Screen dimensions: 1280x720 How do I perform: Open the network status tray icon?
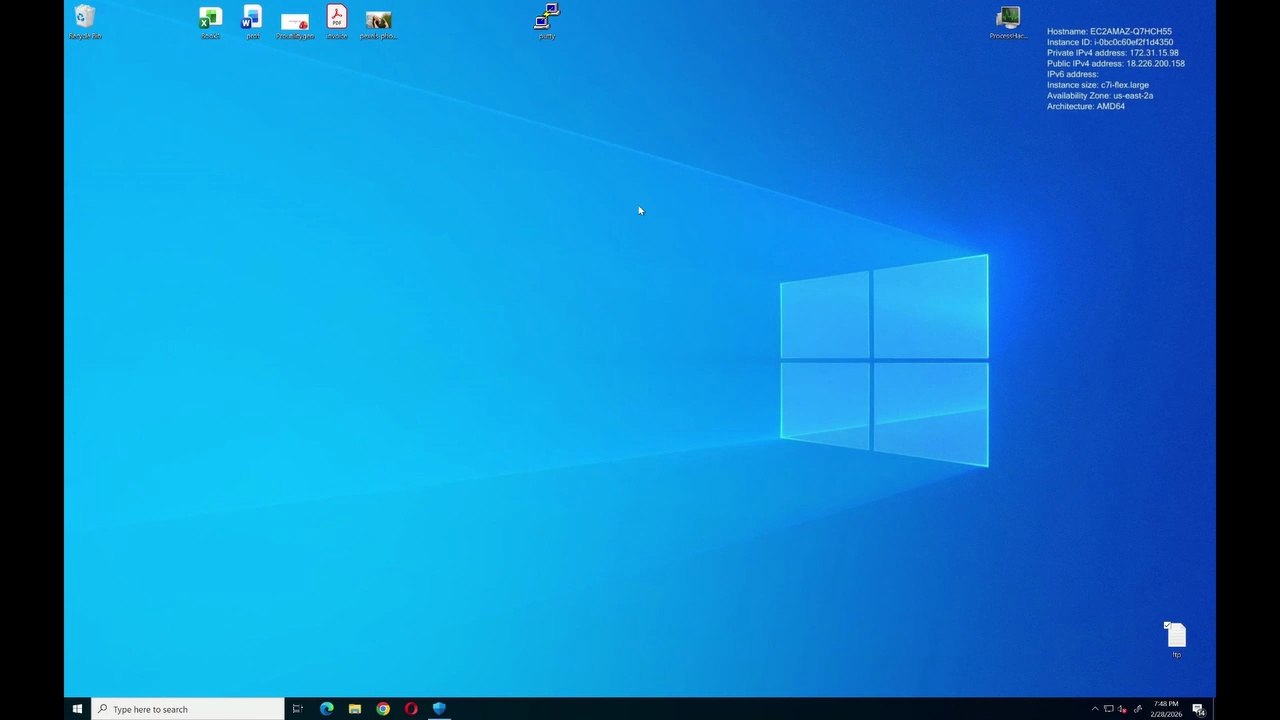pos(1108,709)
